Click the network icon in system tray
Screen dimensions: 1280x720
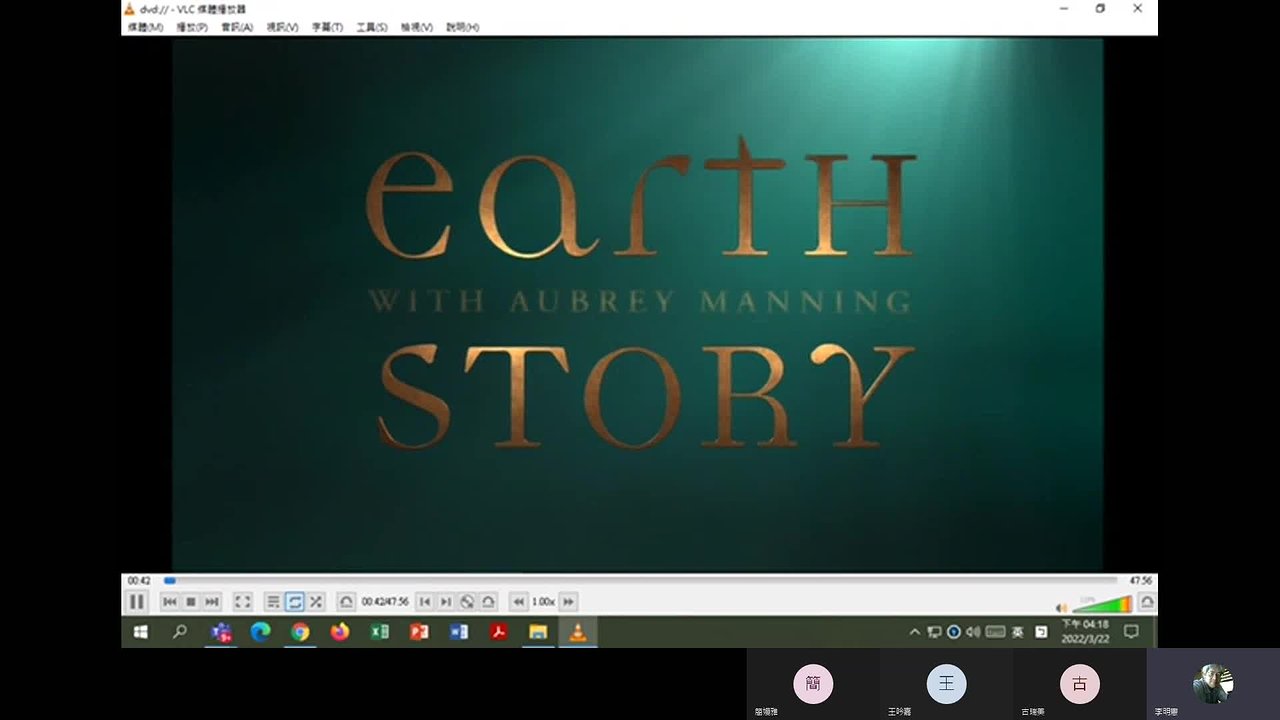click(934, 632)
